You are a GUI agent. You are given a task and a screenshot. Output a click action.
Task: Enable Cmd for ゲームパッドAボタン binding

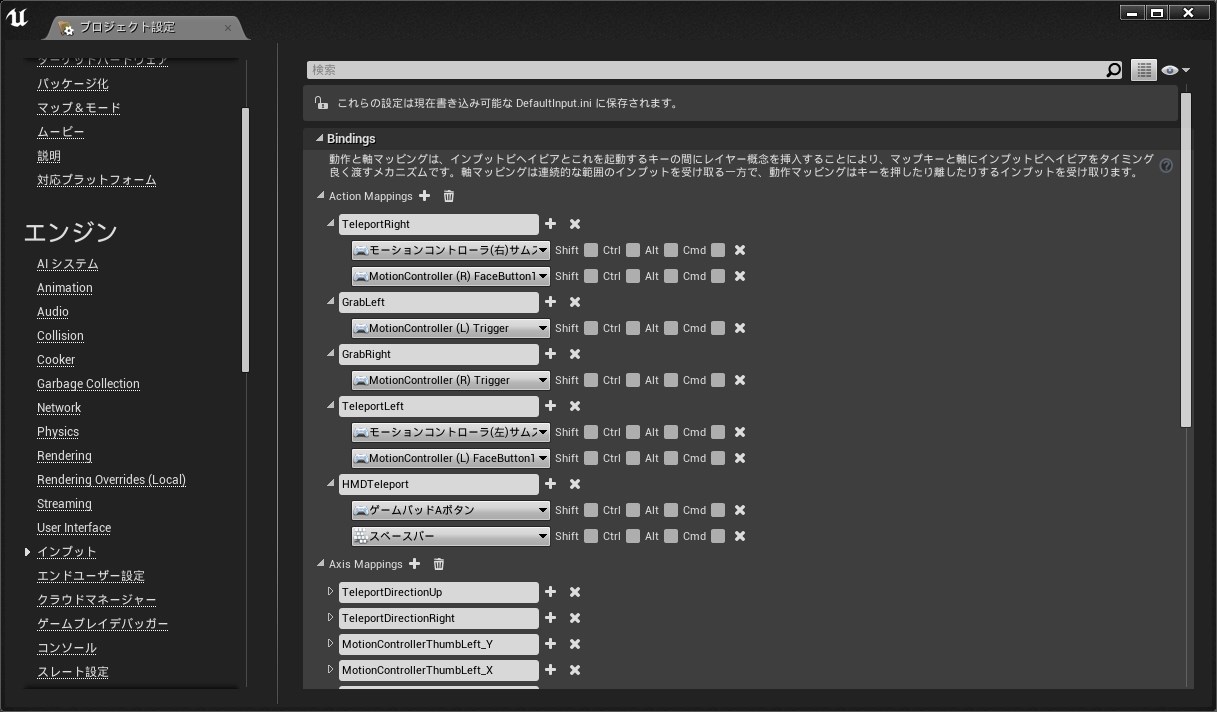718,510
